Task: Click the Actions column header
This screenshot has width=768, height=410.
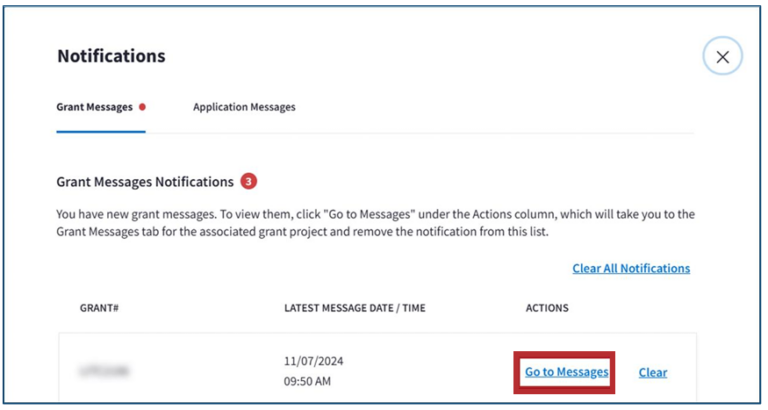Action: coord(547,308)
